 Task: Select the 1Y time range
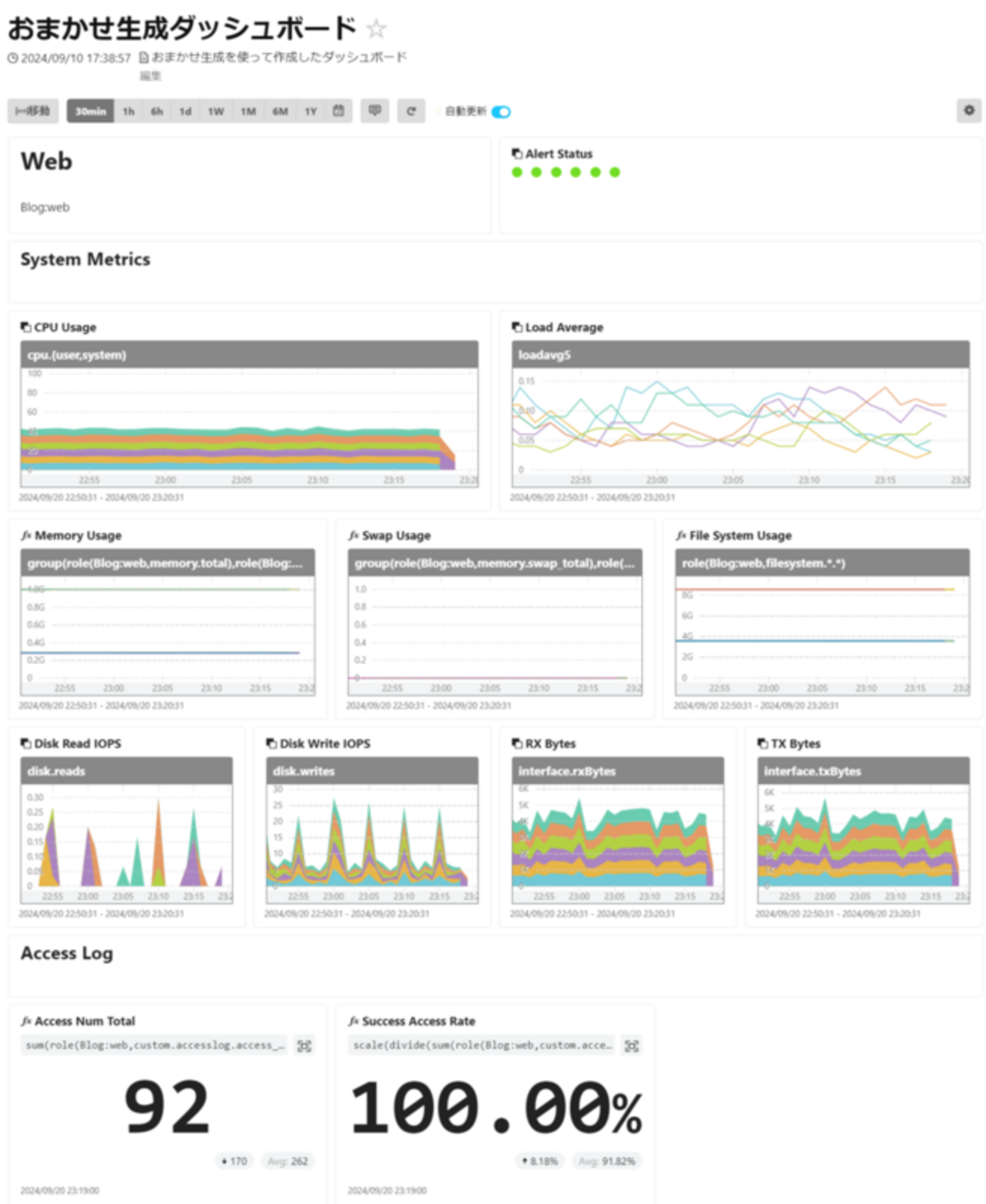point(311,111)
